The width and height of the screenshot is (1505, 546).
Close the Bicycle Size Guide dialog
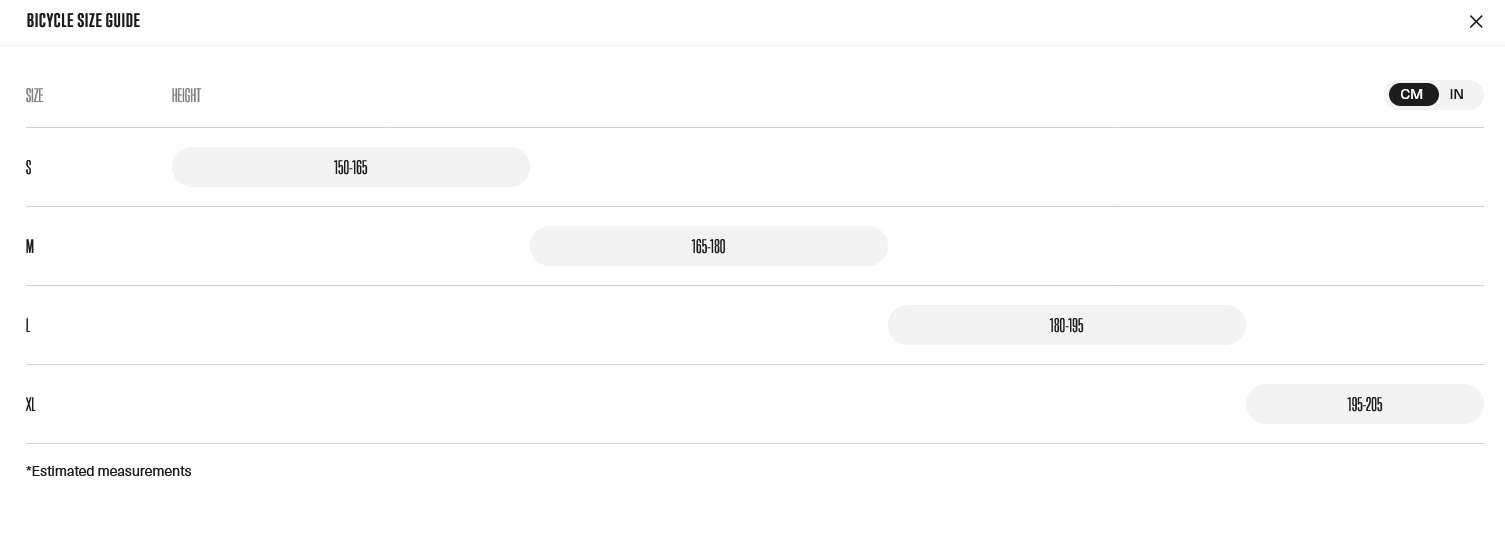coord(1476,21)
